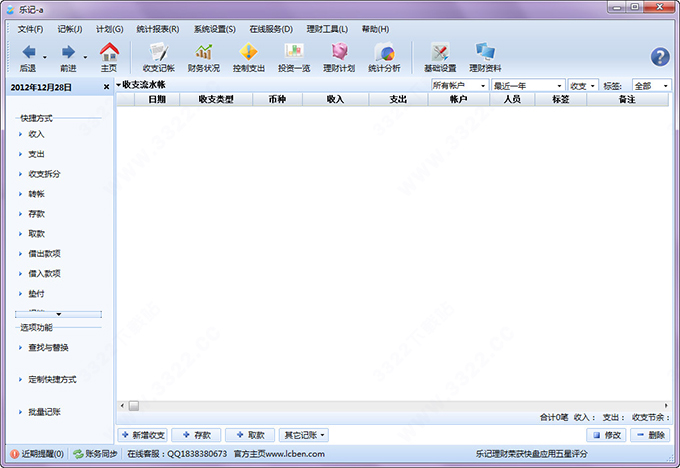Expand the shortcut list down arrow
This screenshot has height=468, width=680.
pyautogui.click(x=59, y=314)
